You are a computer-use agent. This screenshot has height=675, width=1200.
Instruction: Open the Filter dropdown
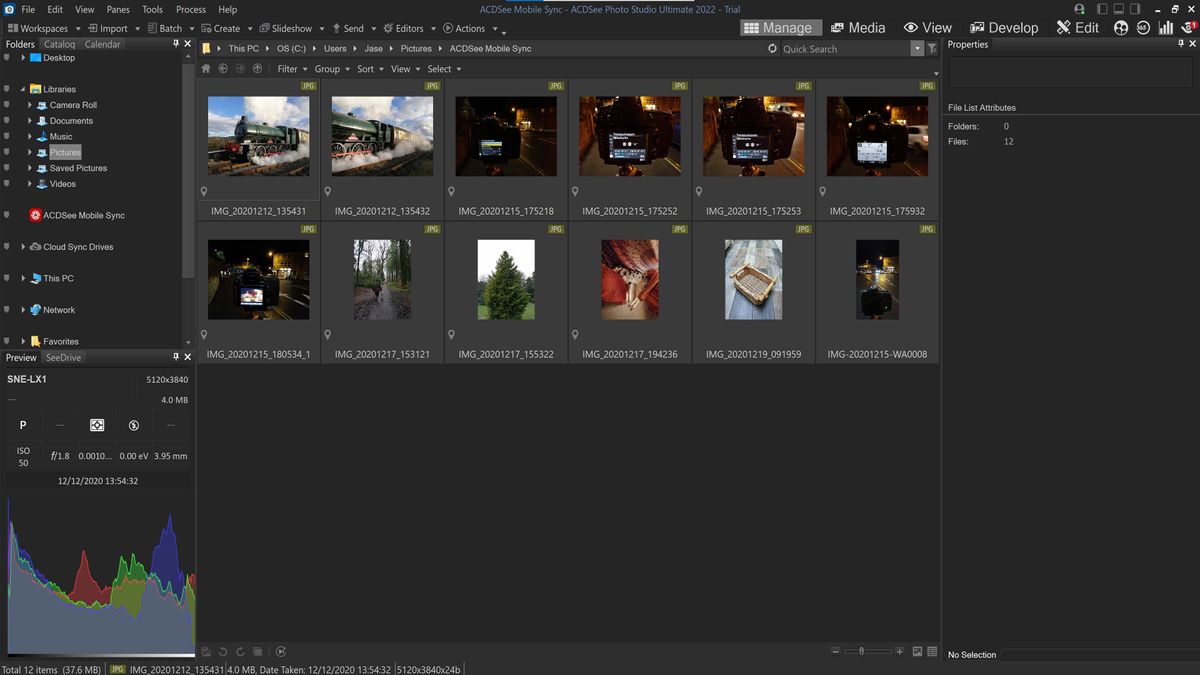pyautogui.click(x=291, y=69)
